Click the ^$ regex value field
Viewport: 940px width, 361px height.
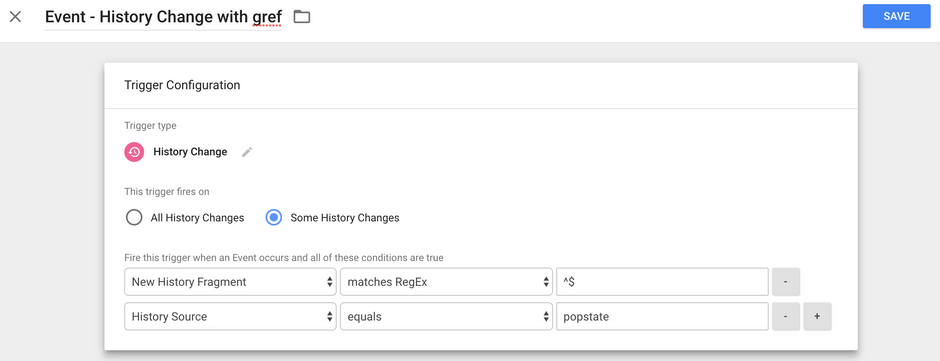tap(662, 282)
